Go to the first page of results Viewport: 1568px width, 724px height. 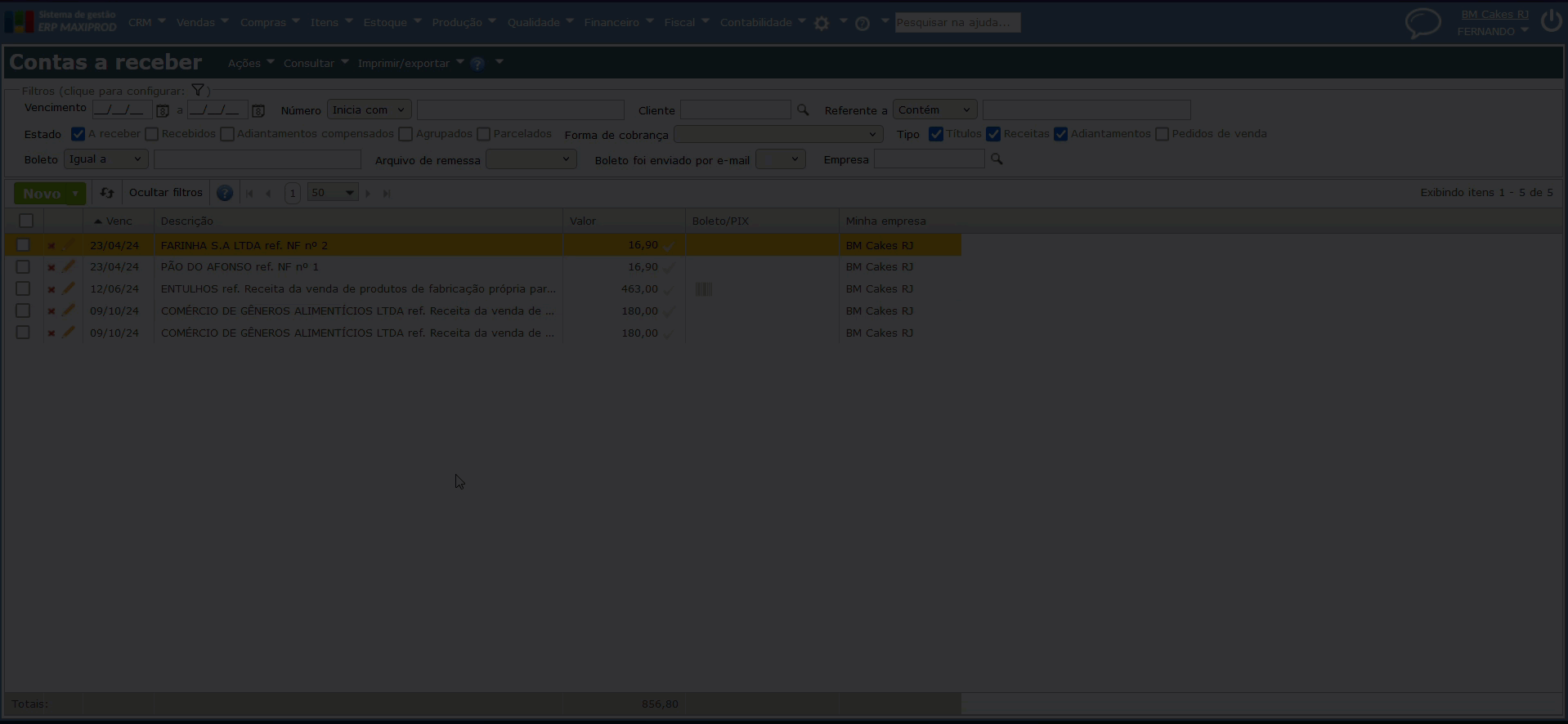(249, 194)
